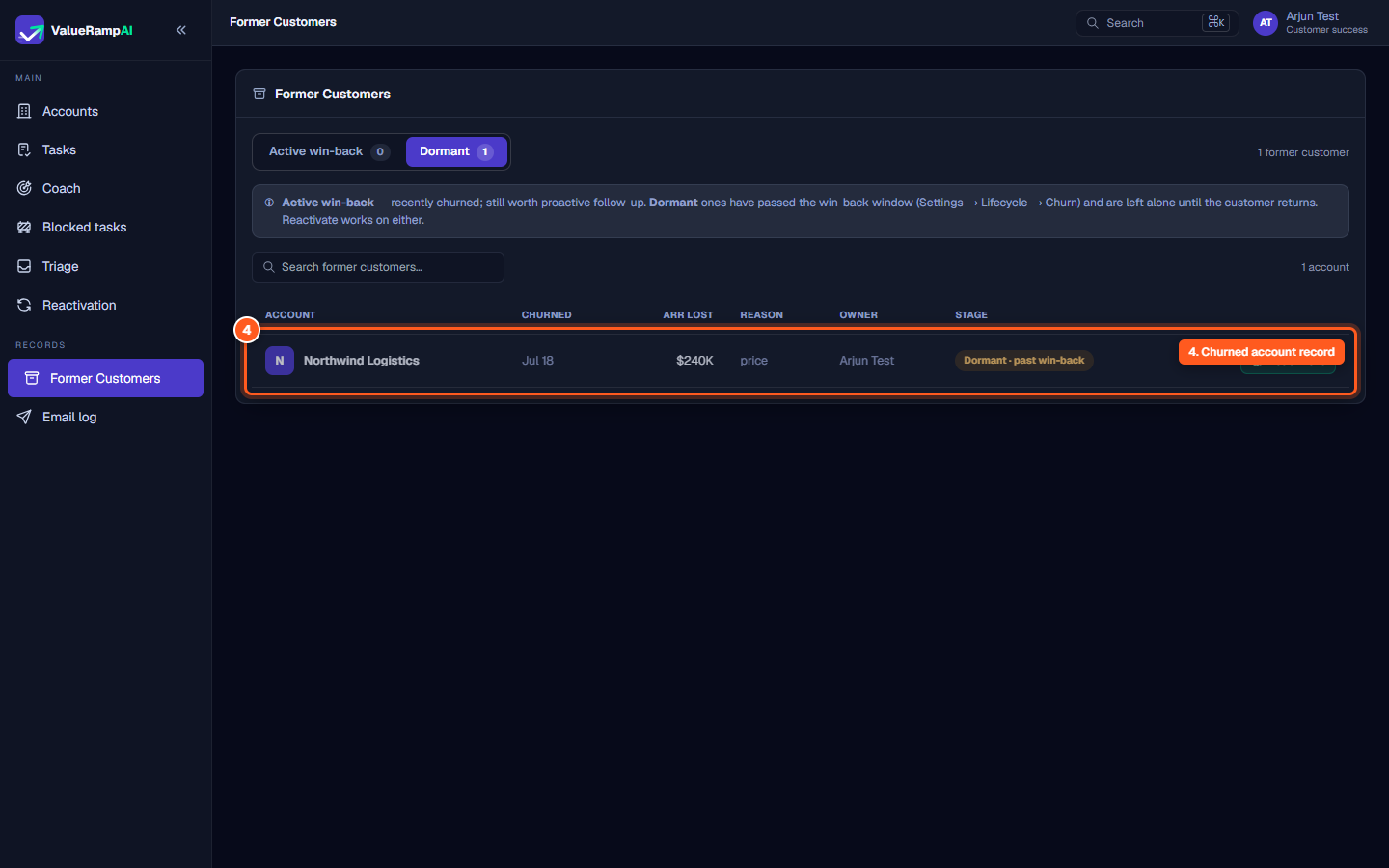Click the Dormant · past win-back badge

click(1023, 361)
